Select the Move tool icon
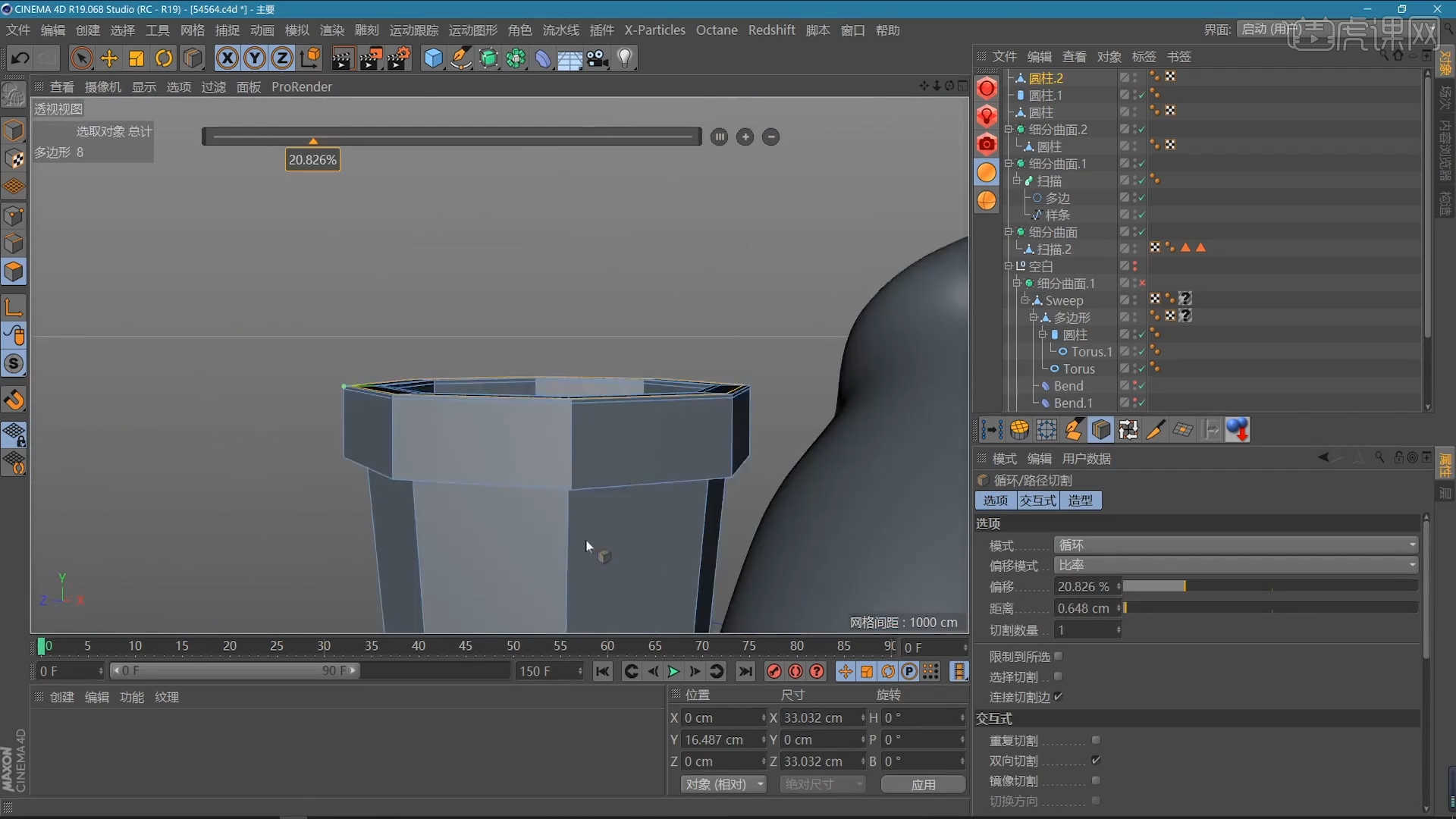The width and height of the screenshot is (1456, 819). [x=109, y=58]
